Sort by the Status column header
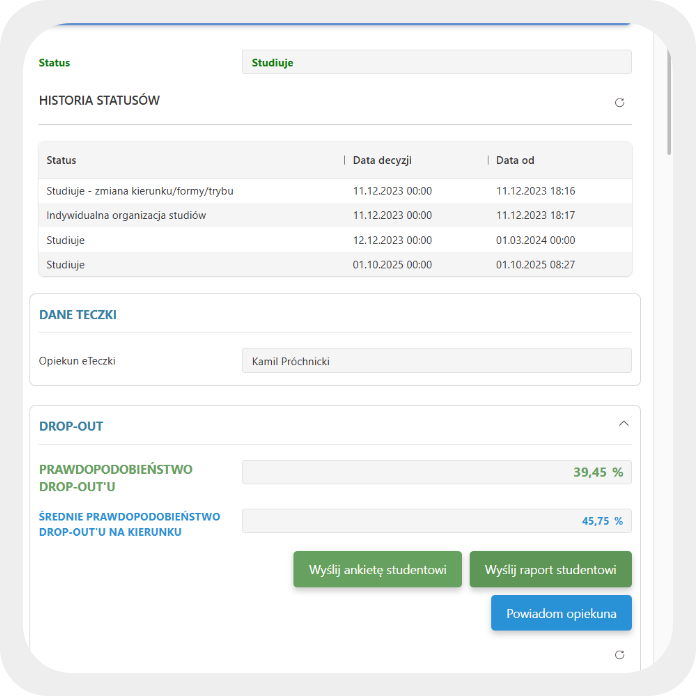The height and width of the screenshot is (696, 696). pos(62,160)
